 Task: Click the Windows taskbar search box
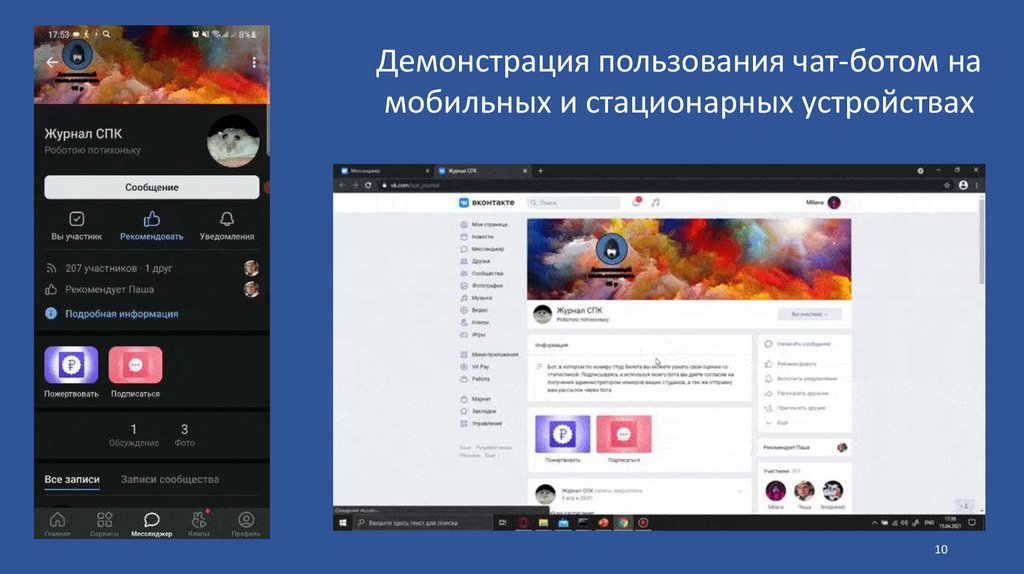pyautogui.click(x=423, y=523)
